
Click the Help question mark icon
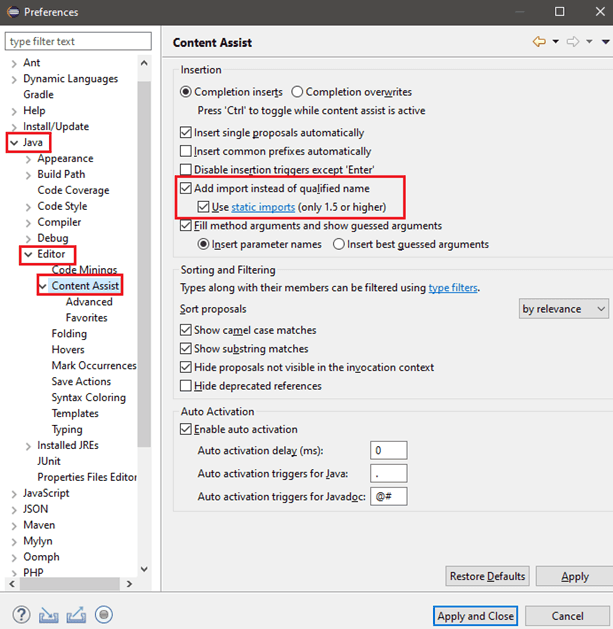coord(21,615)
